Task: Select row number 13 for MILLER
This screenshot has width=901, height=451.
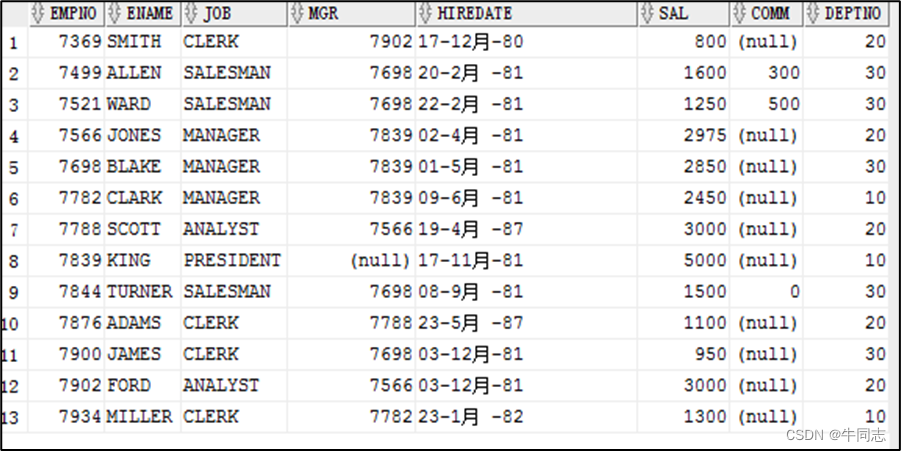Action: click(x=14, y=417)
